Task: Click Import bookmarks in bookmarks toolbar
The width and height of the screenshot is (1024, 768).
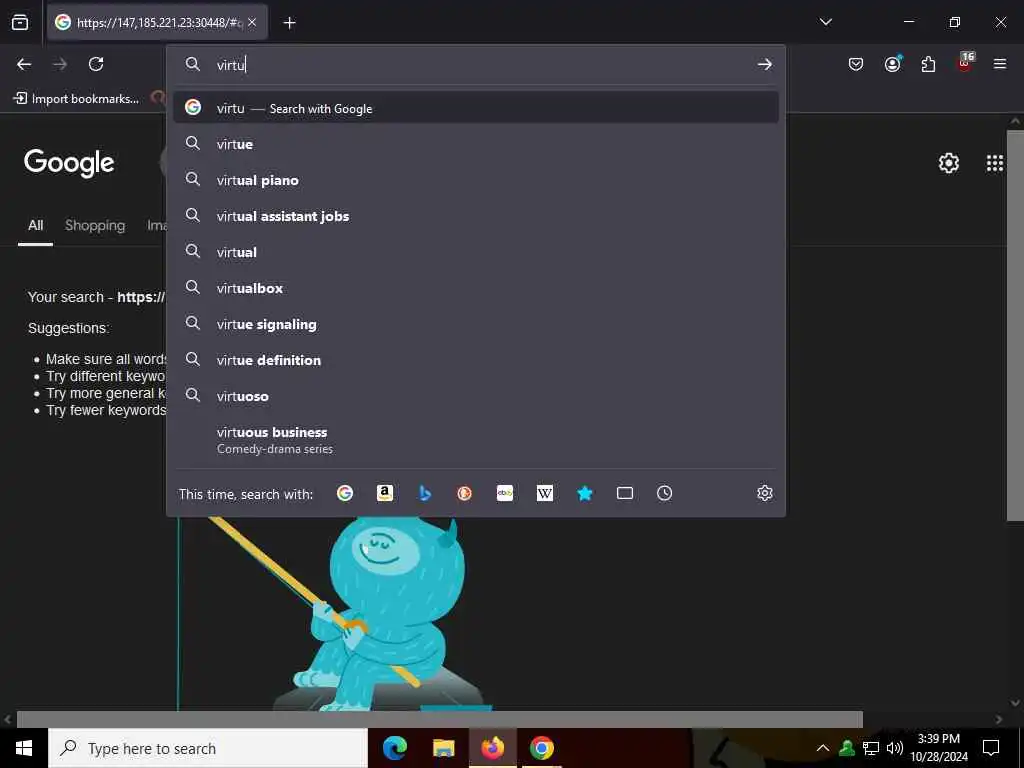Action: 76,99
